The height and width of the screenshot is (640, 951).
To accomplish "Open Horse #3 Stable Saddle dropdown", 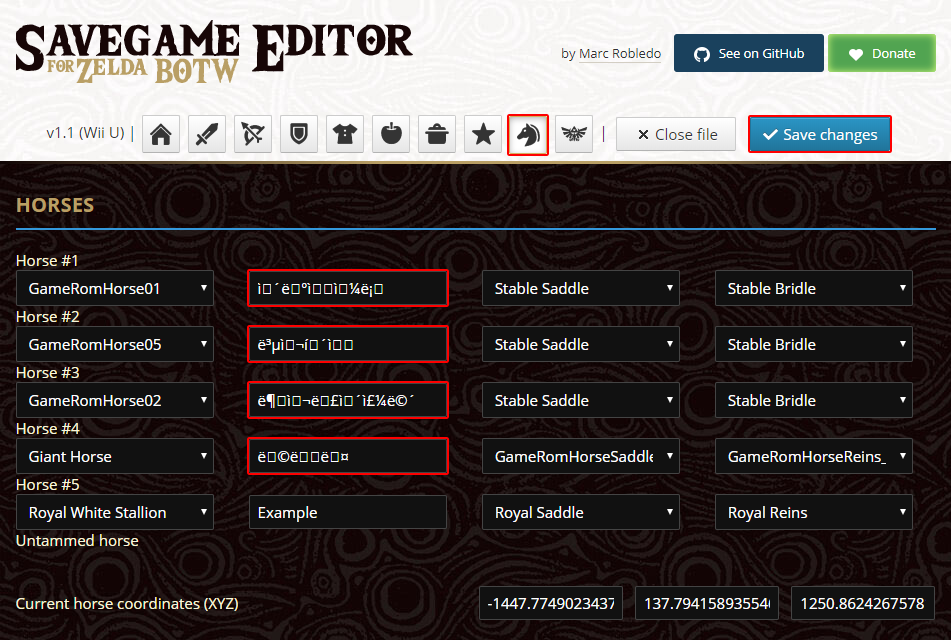I will 580,400.
